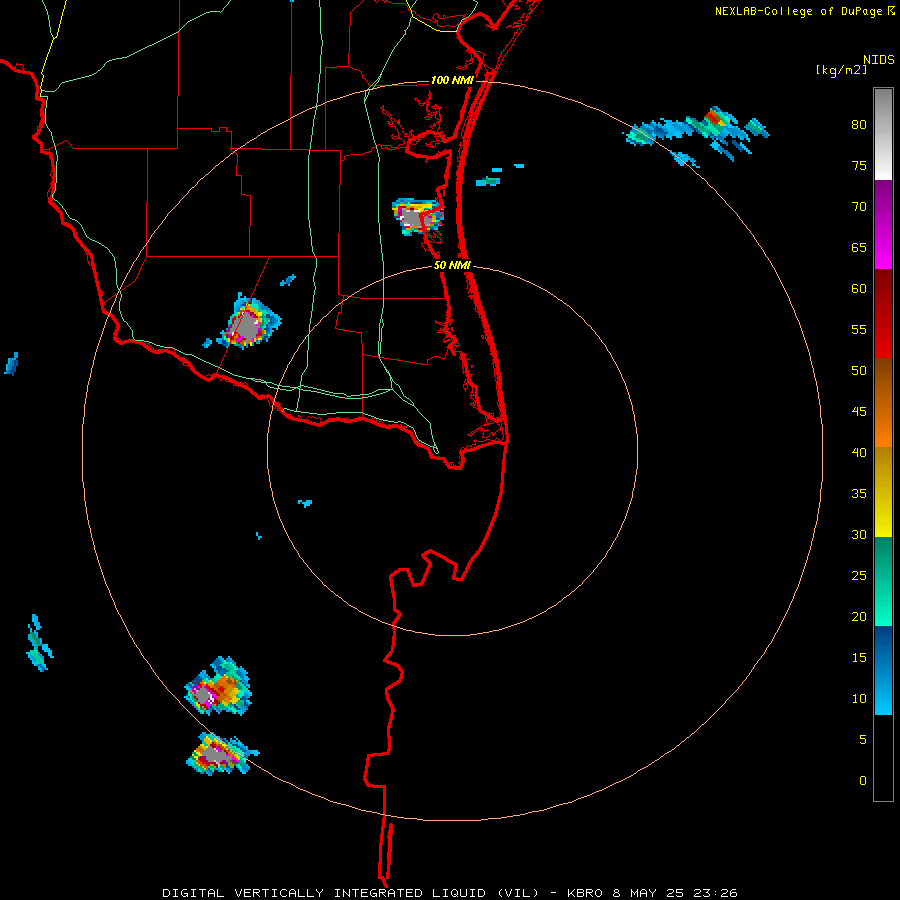Image resolution: width=900 pixels, height=900 pixels.
Task: Click the NEXLAB-College of DuPage credit text
Action: pos(798,11)
